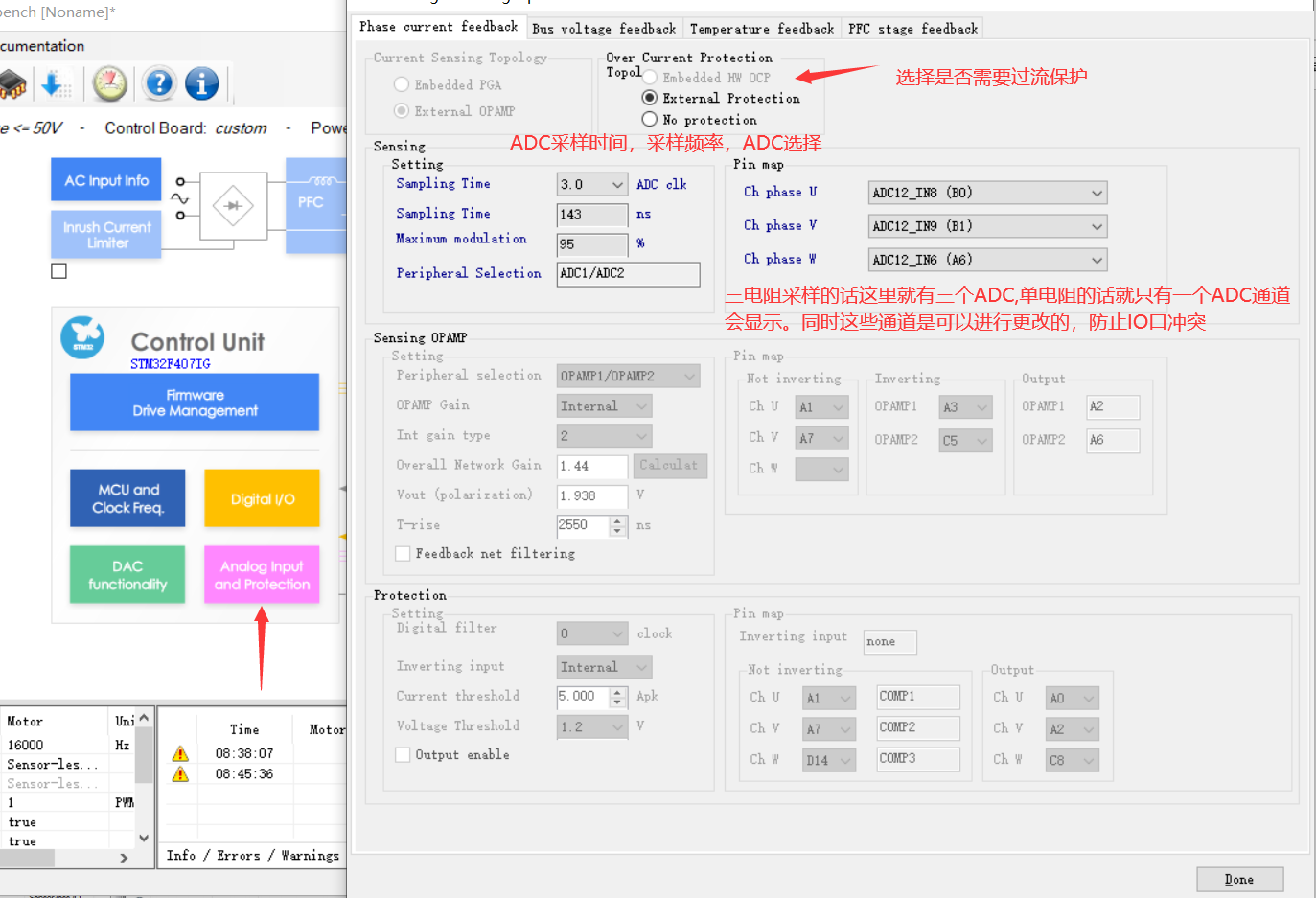Open the Digital I/O block
This screenshot has width=1316, height=898.
pos(262,498)
